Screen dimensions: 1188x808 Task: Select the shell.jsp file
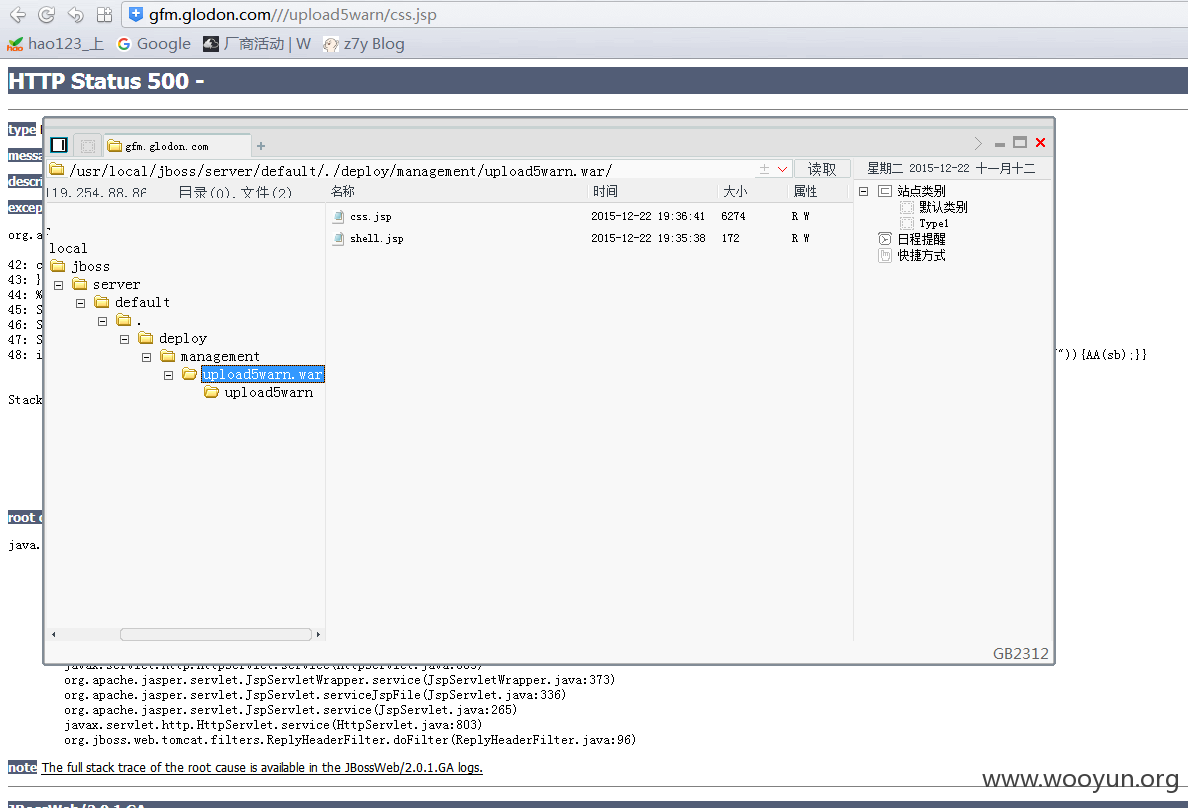(377, 239)
